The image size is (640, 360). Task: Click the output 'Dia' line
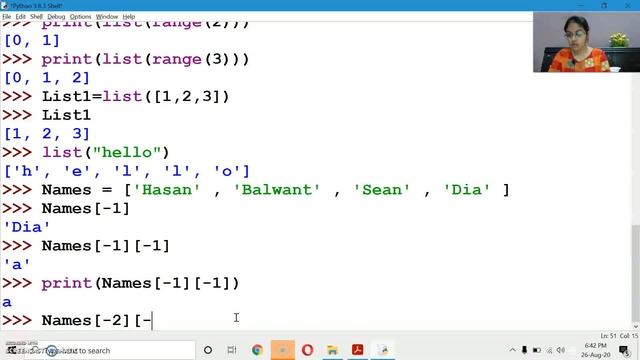[x=27, y=227]
